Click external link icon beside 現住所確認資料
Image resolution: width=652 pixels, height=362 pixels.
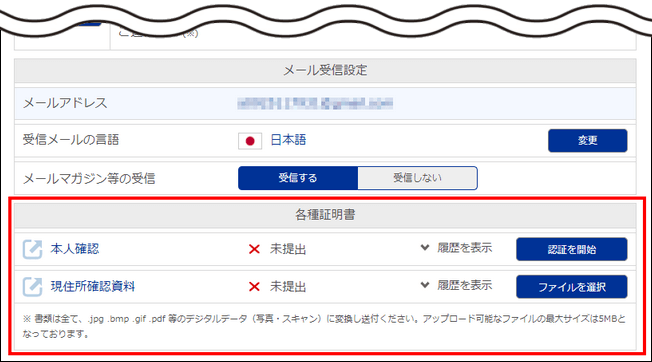tap(32, 287)
